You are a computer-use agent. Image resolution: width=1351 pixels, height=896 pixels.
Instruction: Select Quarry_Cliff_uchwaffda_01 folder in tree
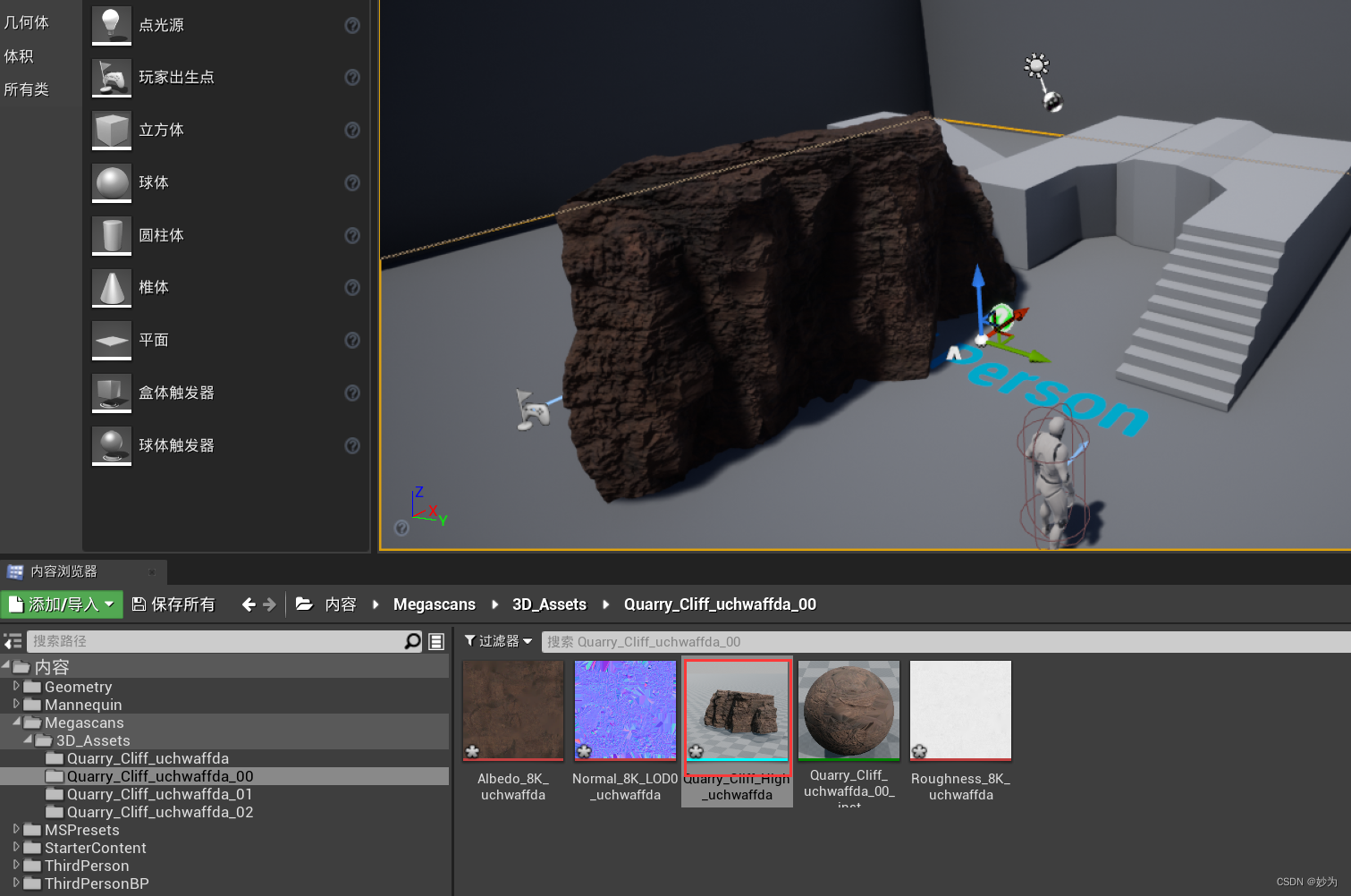click(159, 794)
